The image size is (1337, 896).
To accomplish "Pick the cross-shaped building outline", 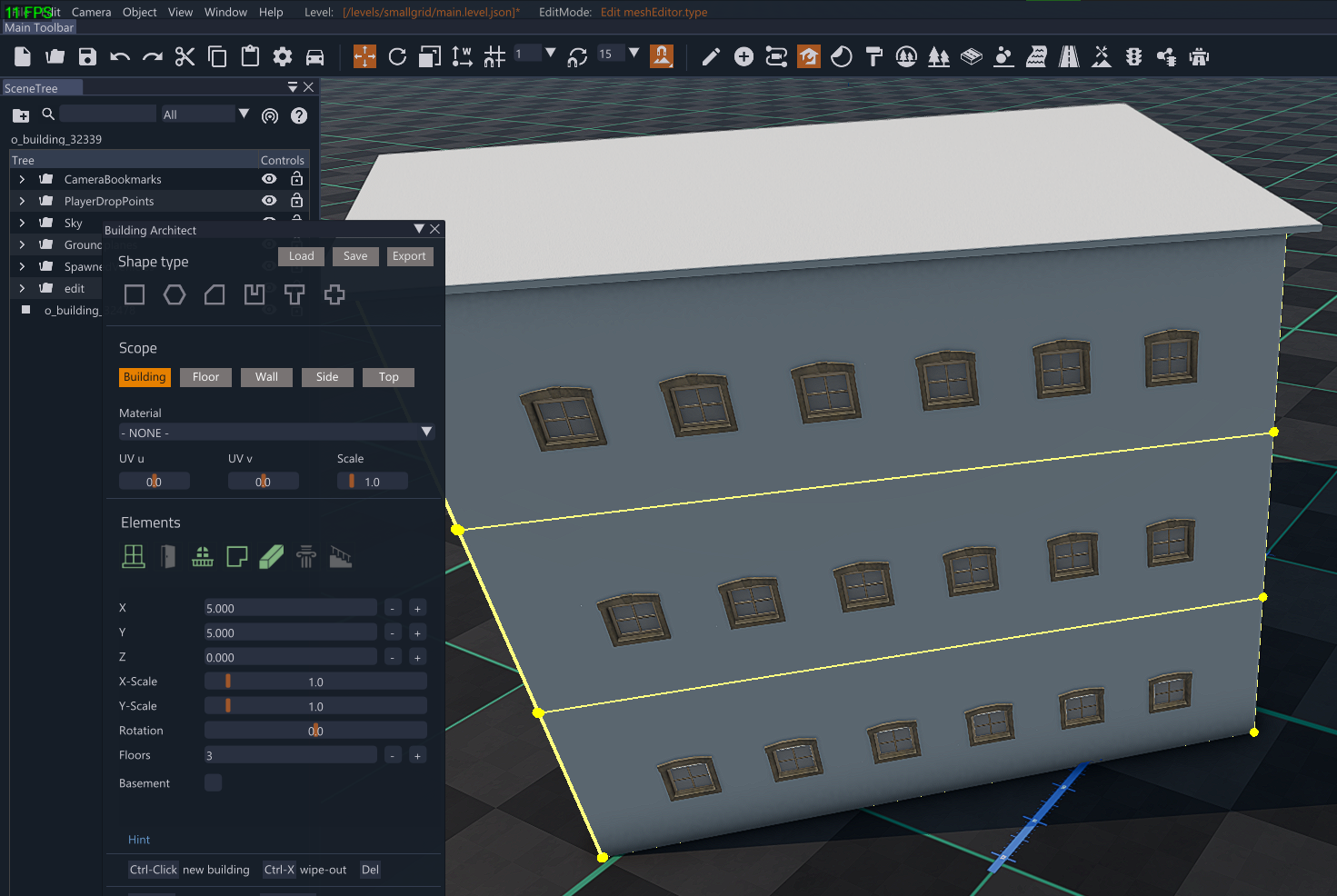I will tap(334, 294).
